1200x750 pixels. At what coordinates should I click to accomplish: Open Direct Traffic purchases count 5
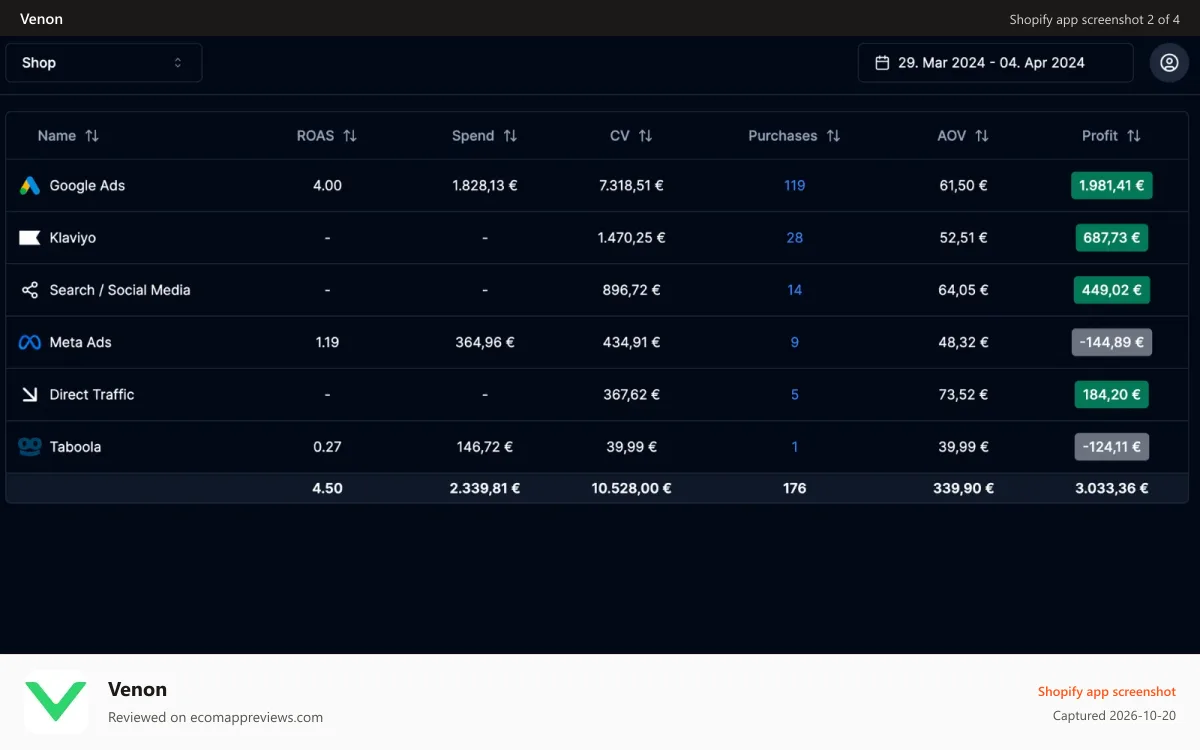pos(795,394)
